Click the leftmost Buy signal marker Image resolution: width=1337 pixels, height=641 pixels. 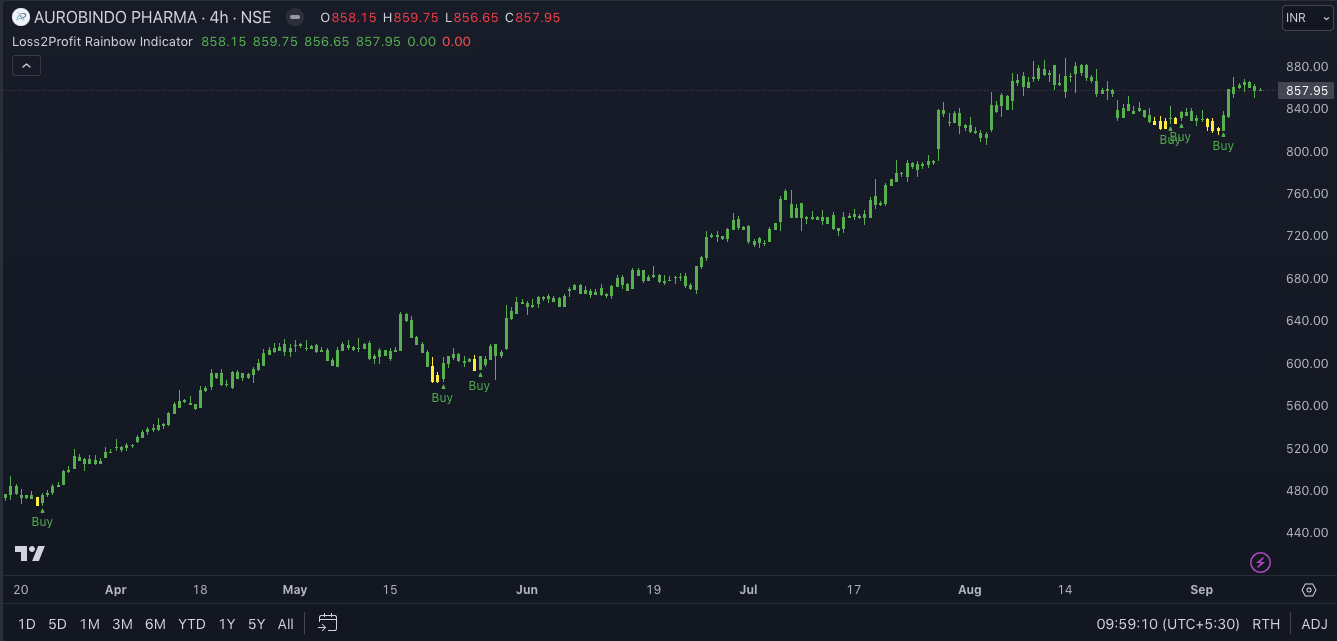point(42,521)
